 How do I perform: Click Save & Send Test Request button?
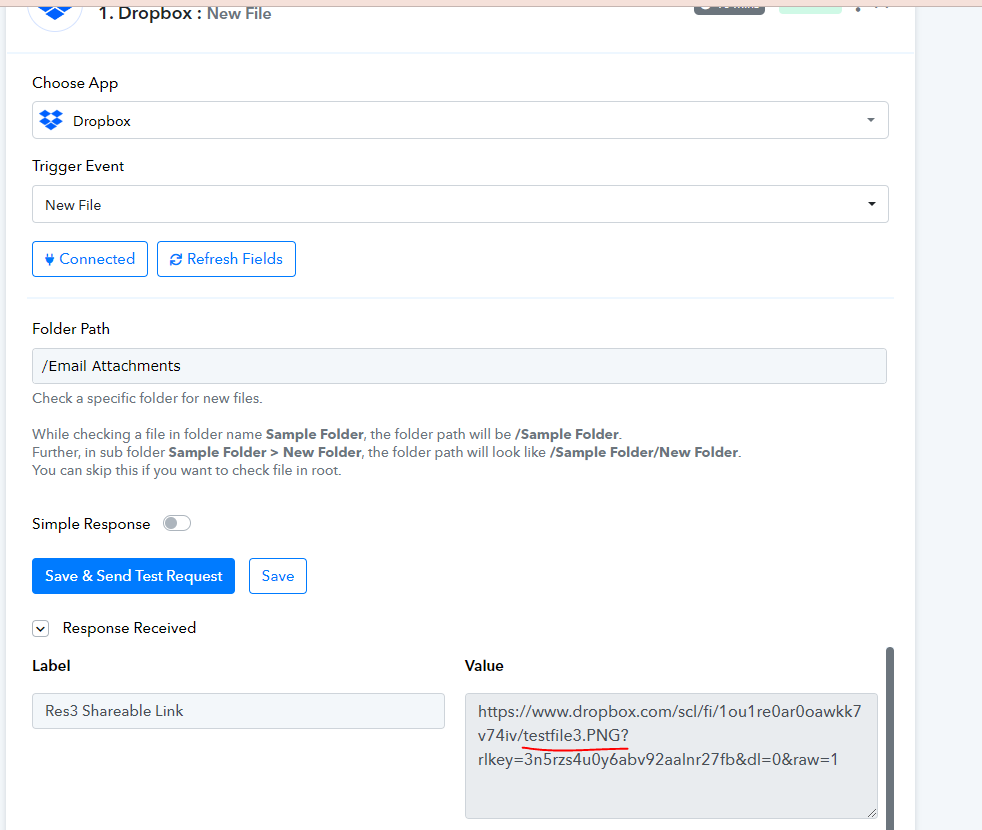pyautogui.click(x=133, y=576)
